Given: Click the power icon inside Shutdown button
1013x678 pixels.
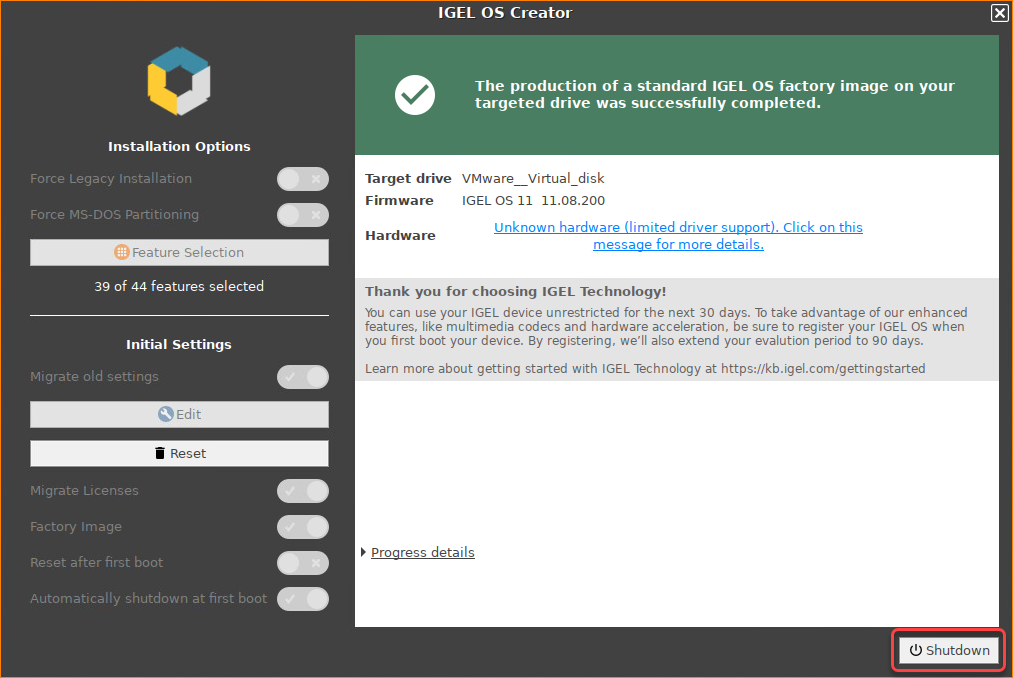Looking at the screenshot, I should 916,650.
